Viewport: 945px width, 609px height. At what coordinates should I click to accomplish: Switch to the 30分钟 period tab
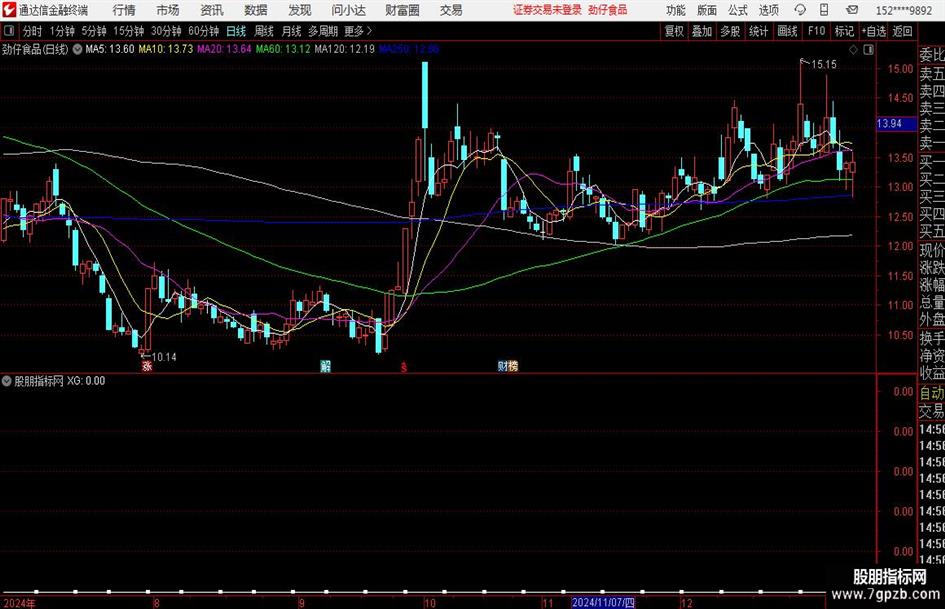166,31
